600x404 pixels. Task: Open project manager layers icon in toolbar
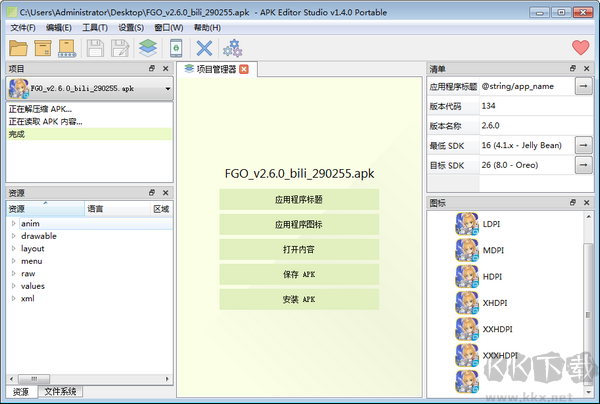(x=148, y=48)
